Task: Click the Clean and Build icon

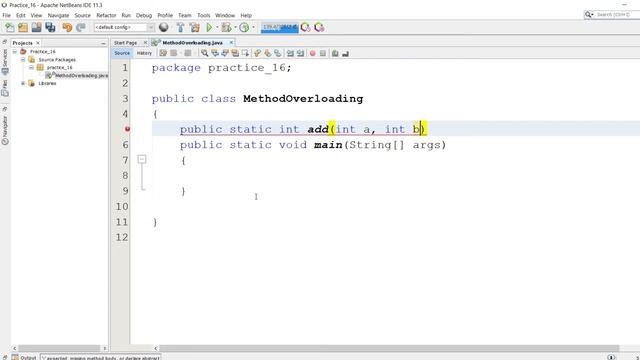Action: [x=195, y=27]
